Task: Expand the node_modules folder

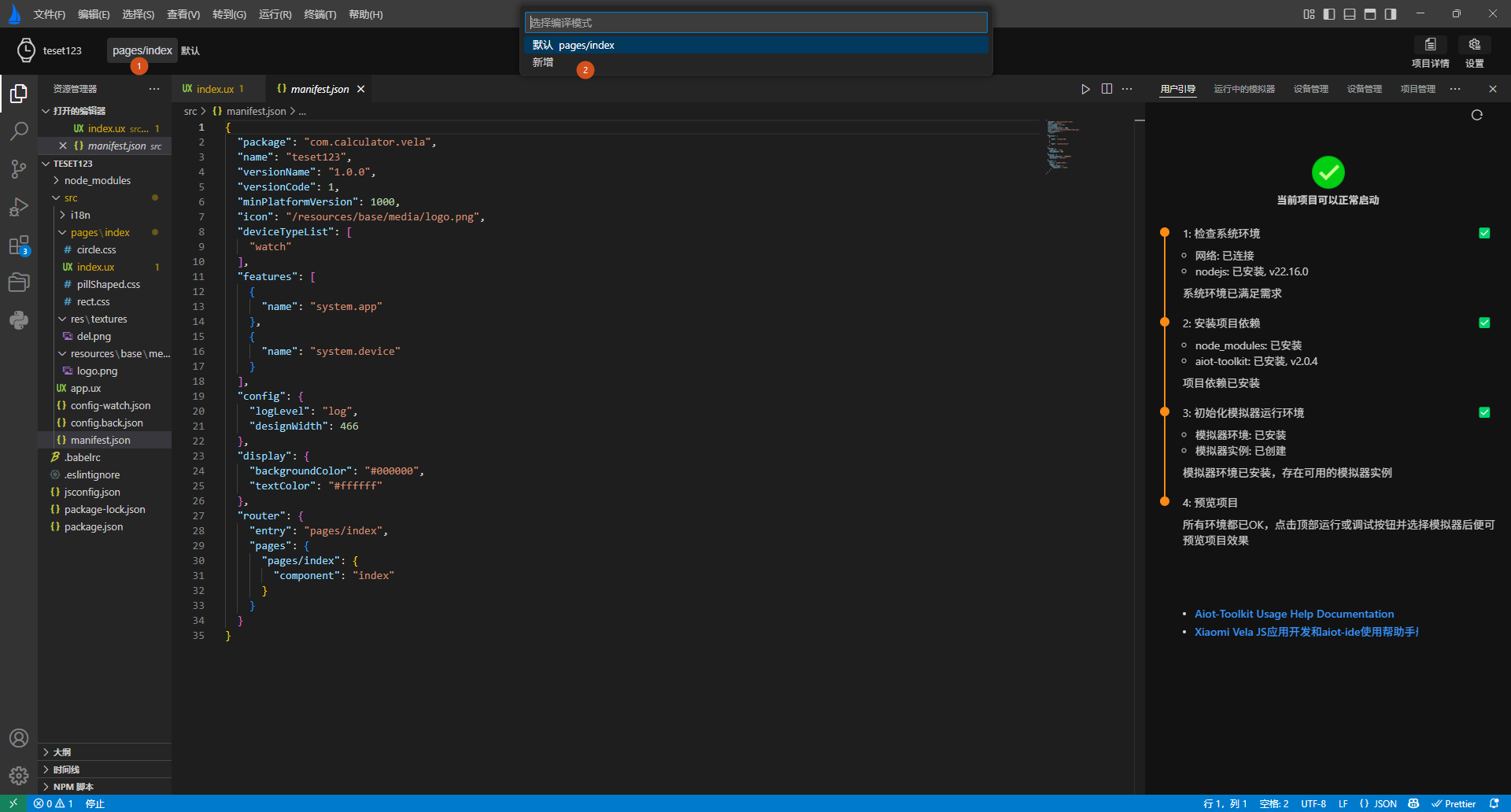Action: click(x=97, y=180)
